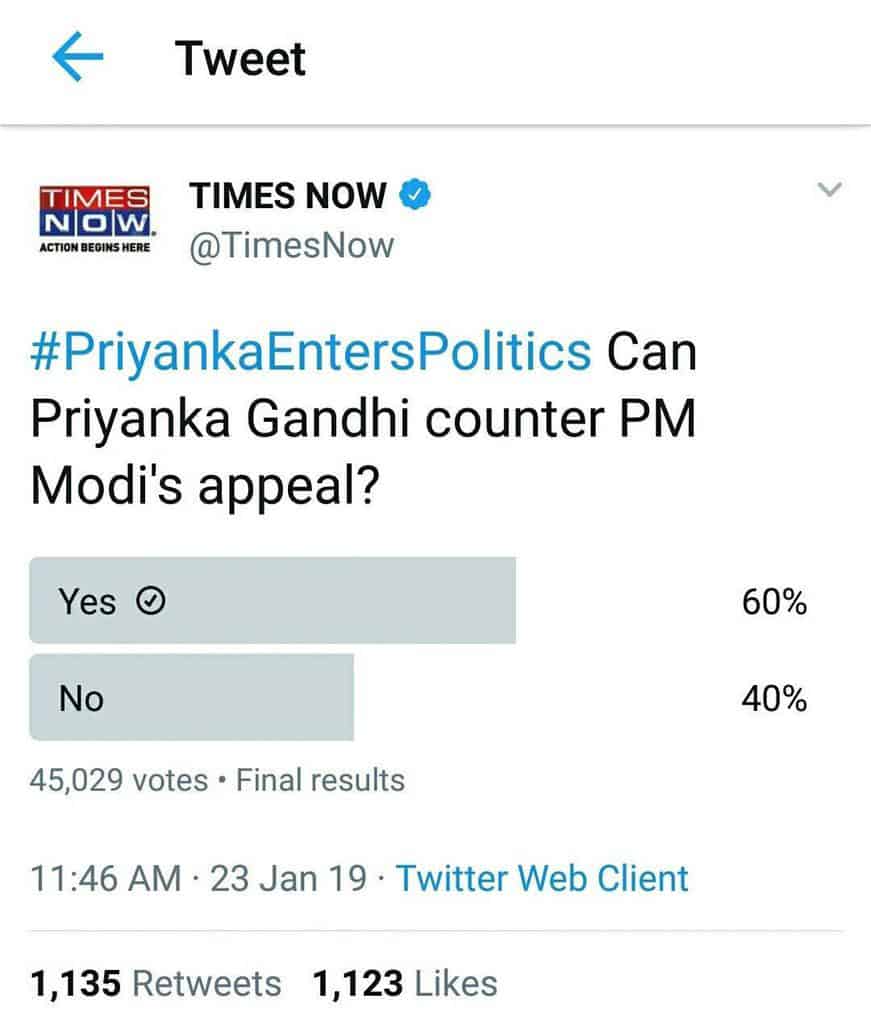Viewport: 871px width, 1024px height.
Task: Select the No poll option
Action: pyautogui.click(x=191, y=698)
